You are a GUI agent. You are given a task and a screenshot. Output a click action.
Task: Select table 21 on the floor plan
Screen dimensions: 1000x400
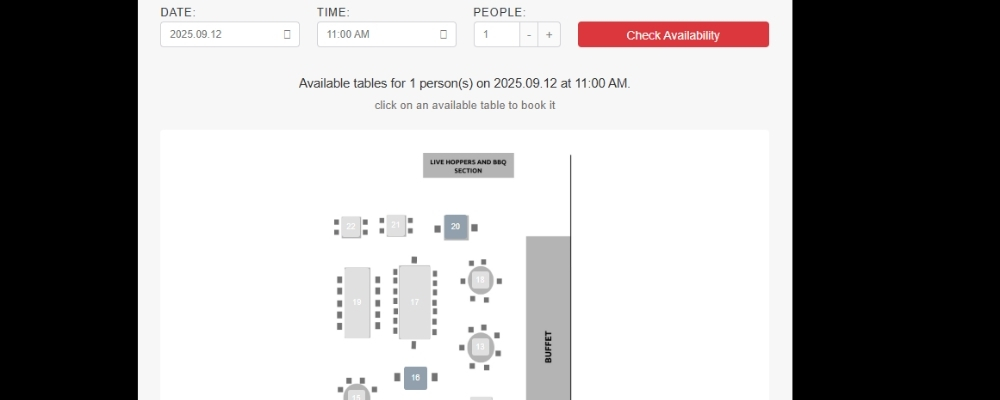pyautogui.click(x=396, y=226)
